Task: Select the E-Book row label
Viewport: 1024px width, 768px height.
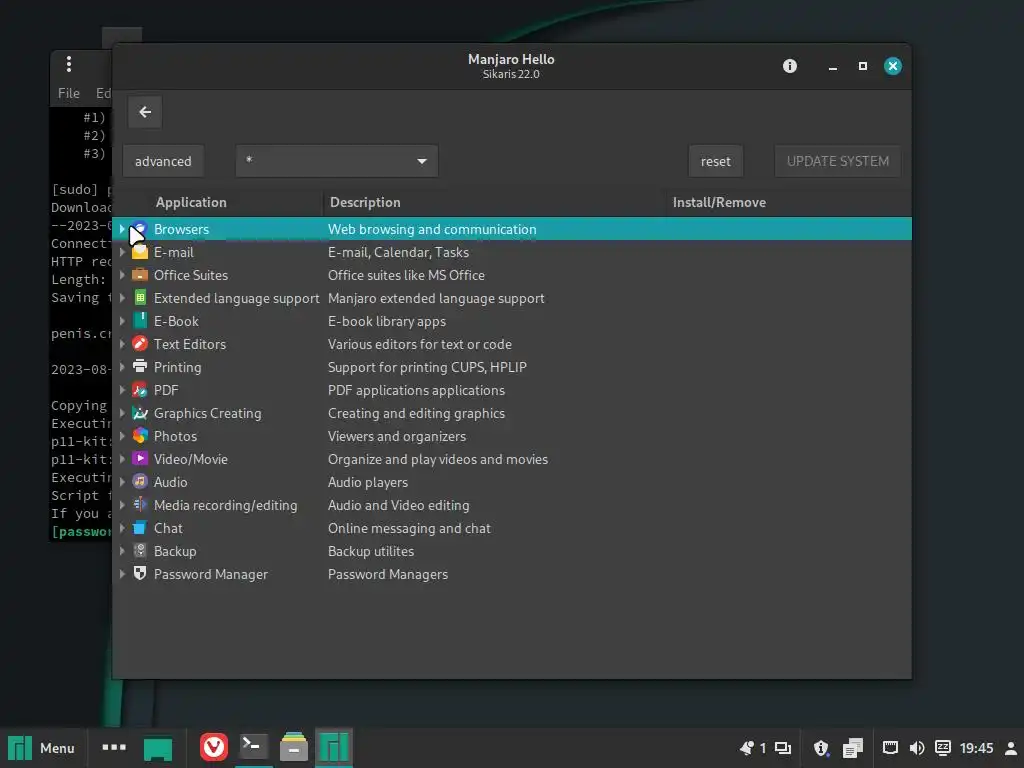Action: pyautogui.click(x=176, y=321)
